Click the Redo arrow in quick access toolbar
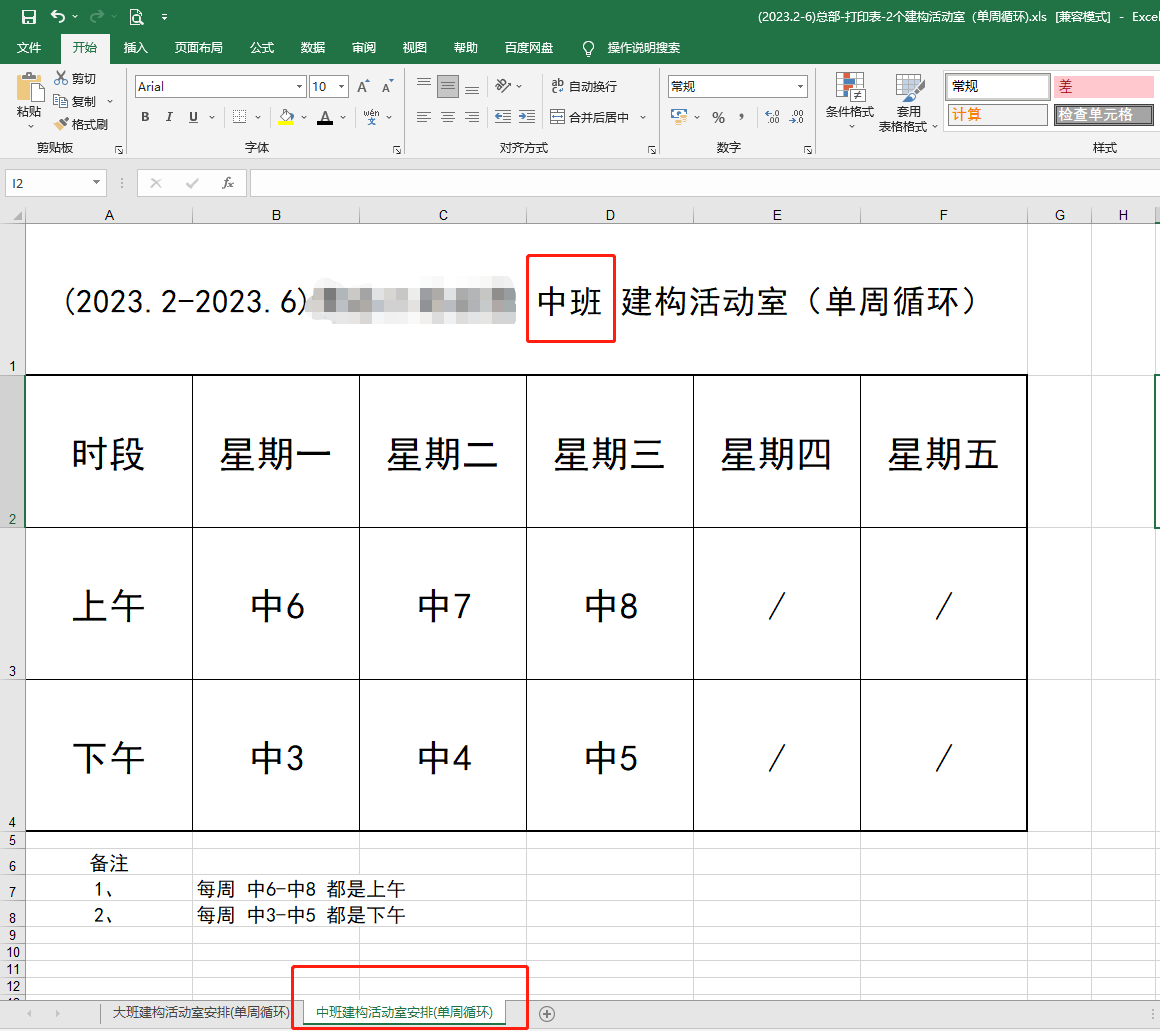Viewport: 1160px width, 1031px height. (x=96, y=16)
